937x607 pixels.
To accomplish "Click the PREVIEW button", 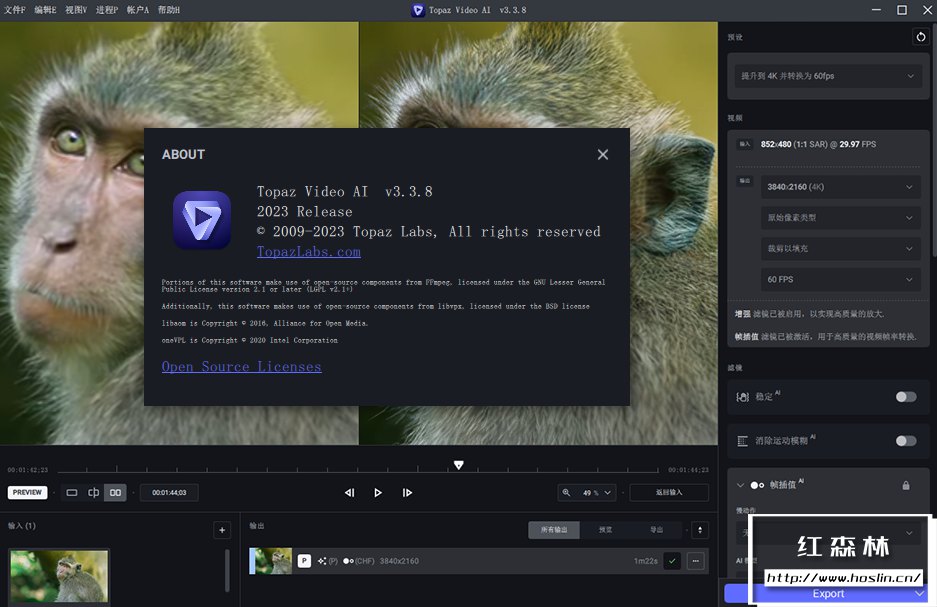I will pyautogui.click(x=27, y=492).
